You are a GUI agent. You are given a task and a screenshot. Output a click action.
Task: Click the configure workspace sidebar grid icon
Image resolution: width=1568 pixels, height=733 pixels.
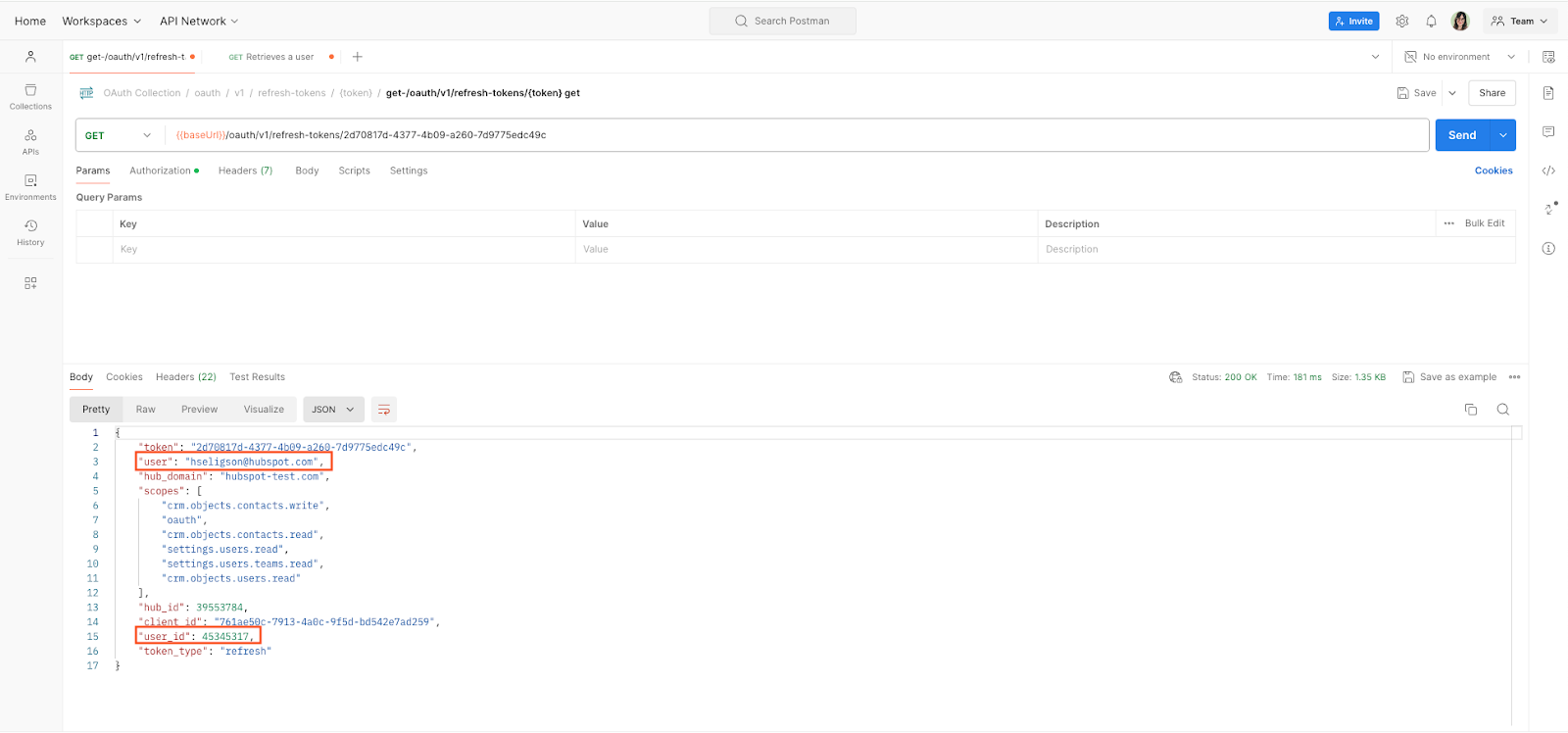[30, 283]
